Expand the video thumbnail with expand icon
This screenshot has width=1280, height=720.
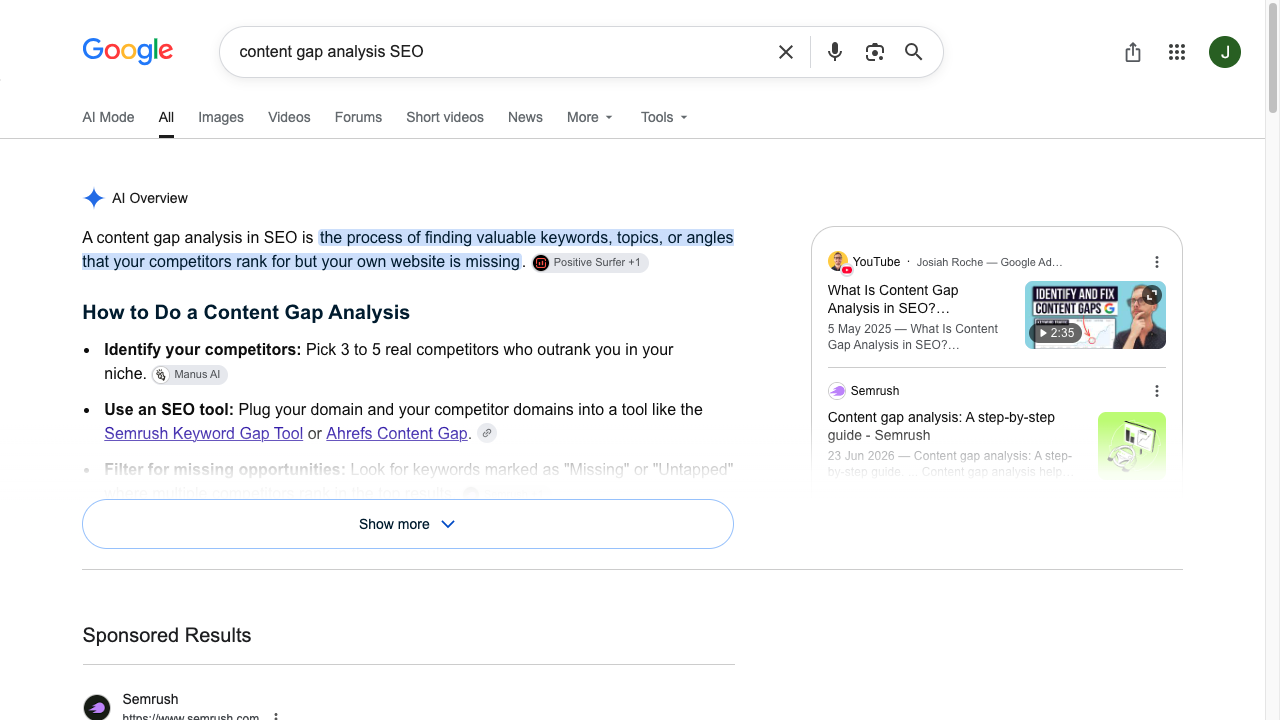click(1151, 296)
